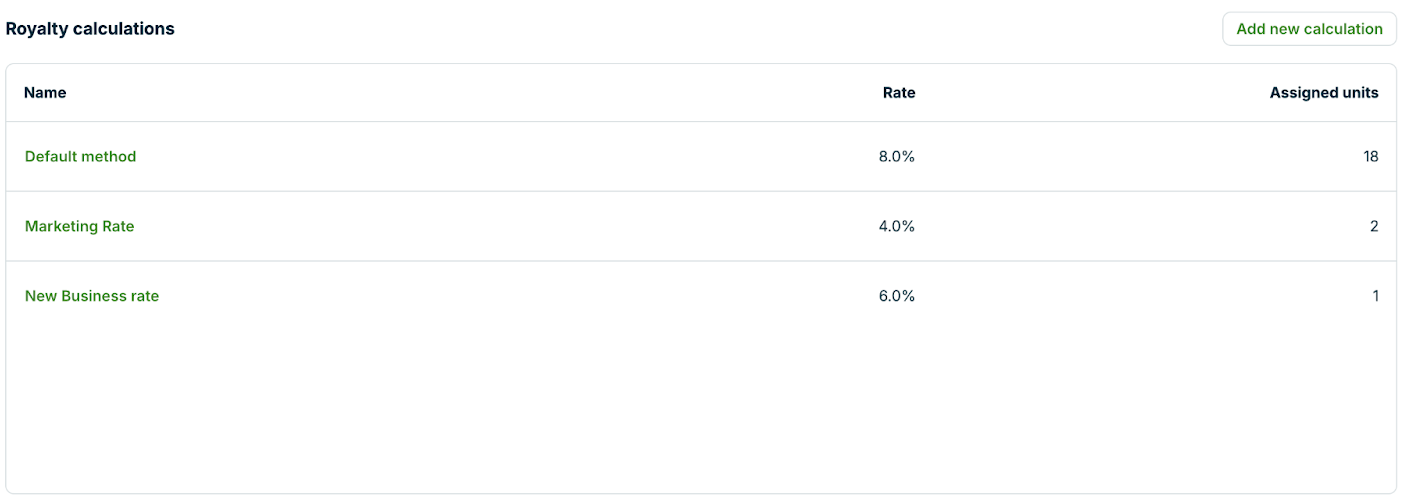
Task: Click the Add new calculation button
Action: [1309, 29]
